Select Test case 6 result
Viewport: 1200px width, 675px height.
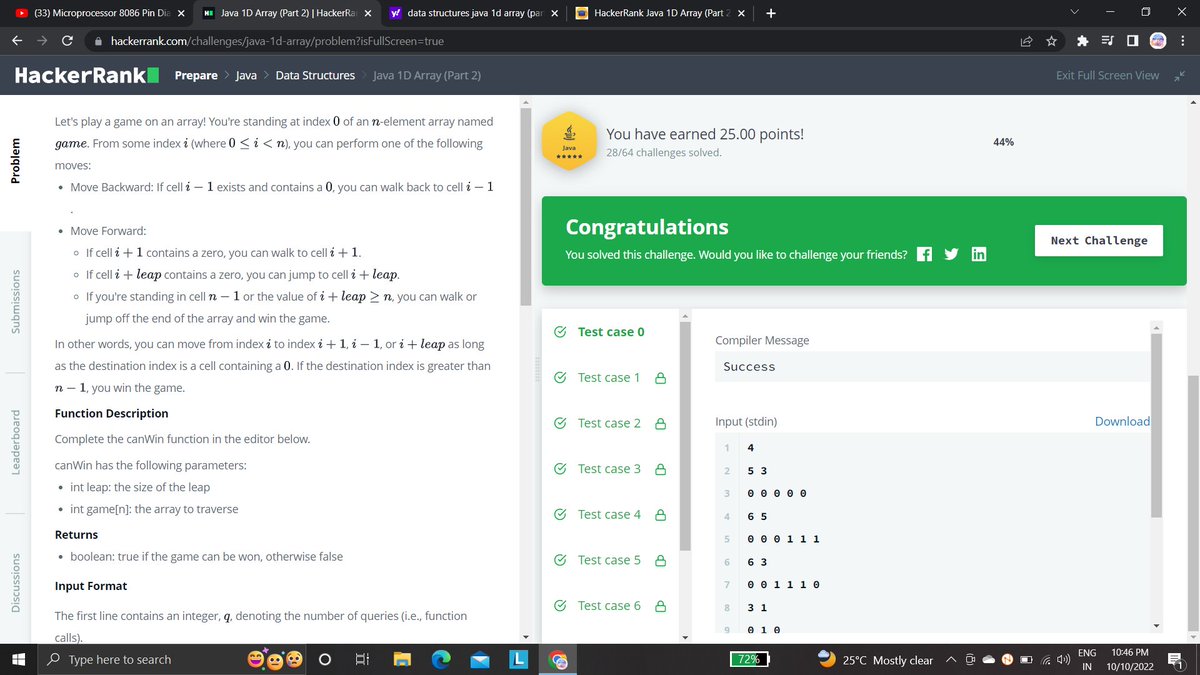(610, 606)
